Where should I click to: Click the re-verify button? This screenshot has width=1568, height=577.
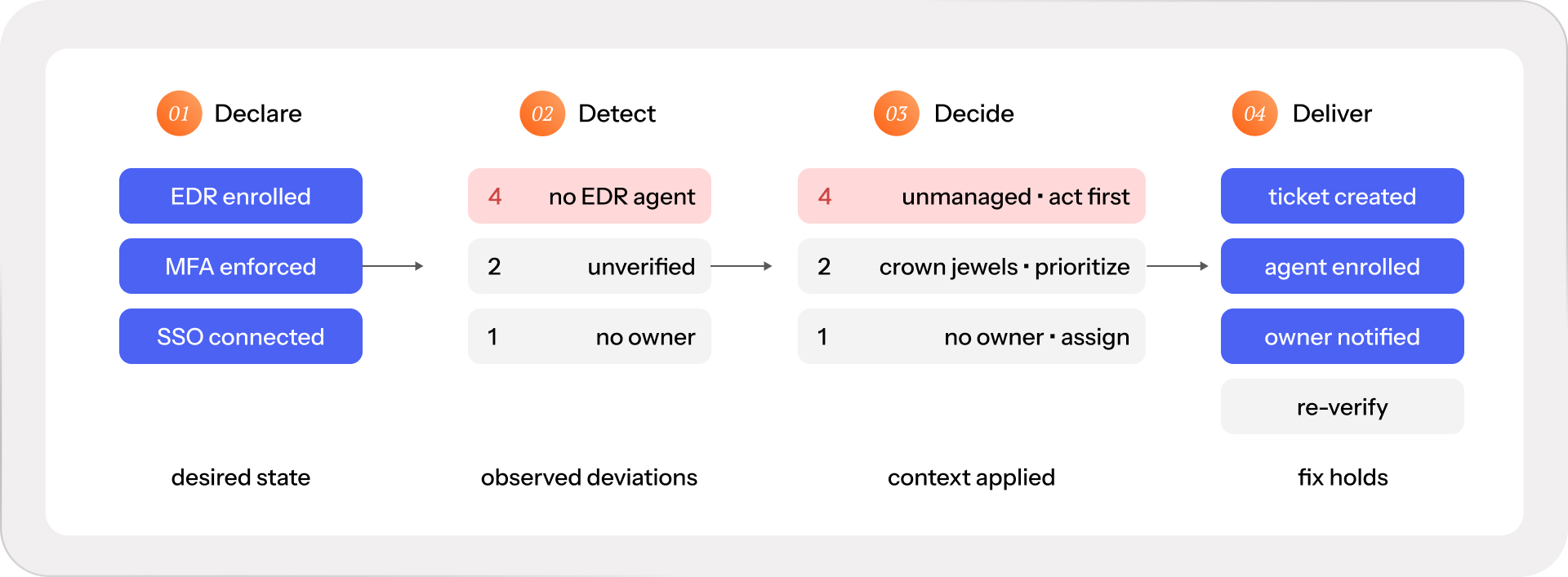point(1342,406)
